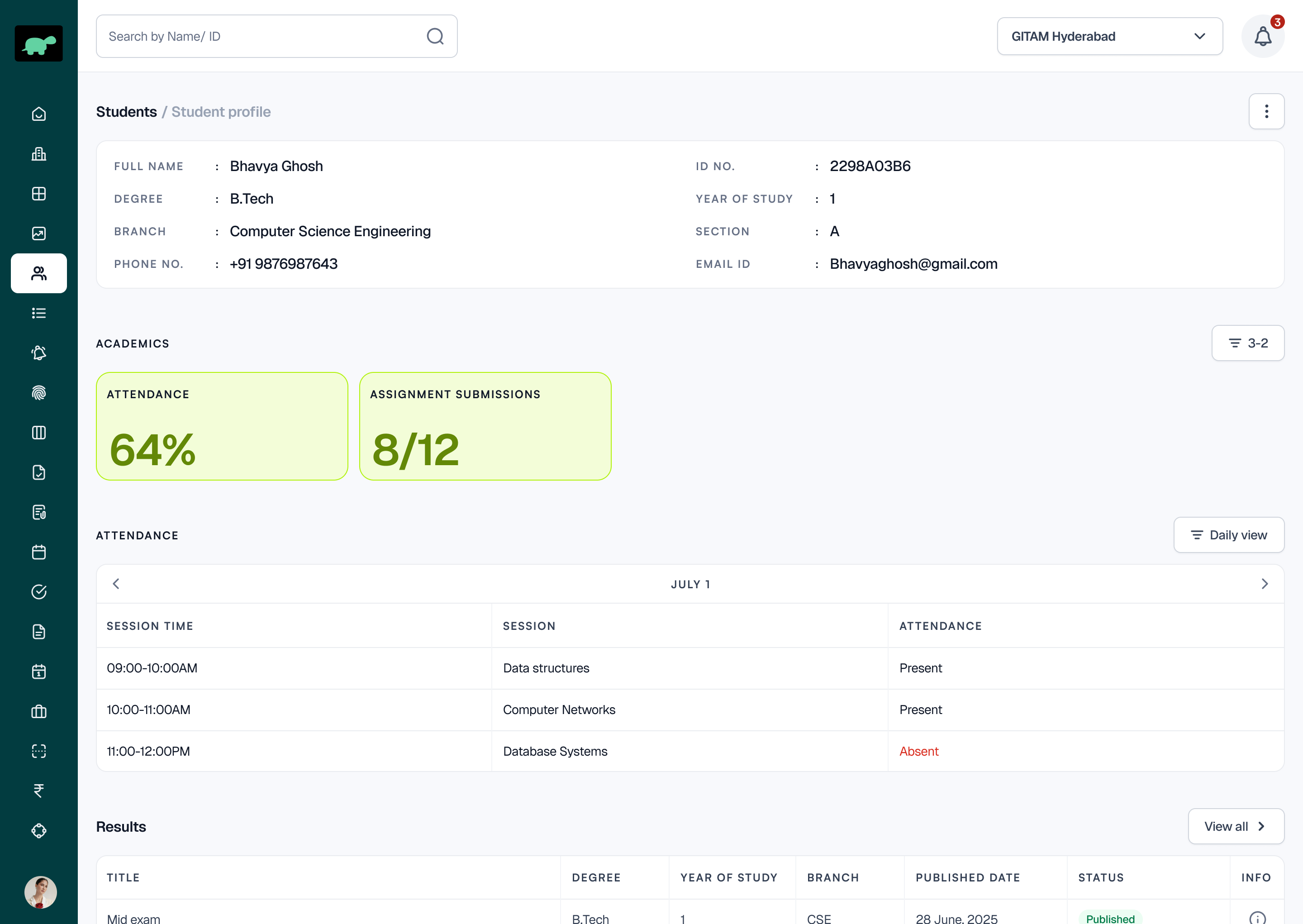Click the View all results link
1303x924 pixels.
[1235, 826]
